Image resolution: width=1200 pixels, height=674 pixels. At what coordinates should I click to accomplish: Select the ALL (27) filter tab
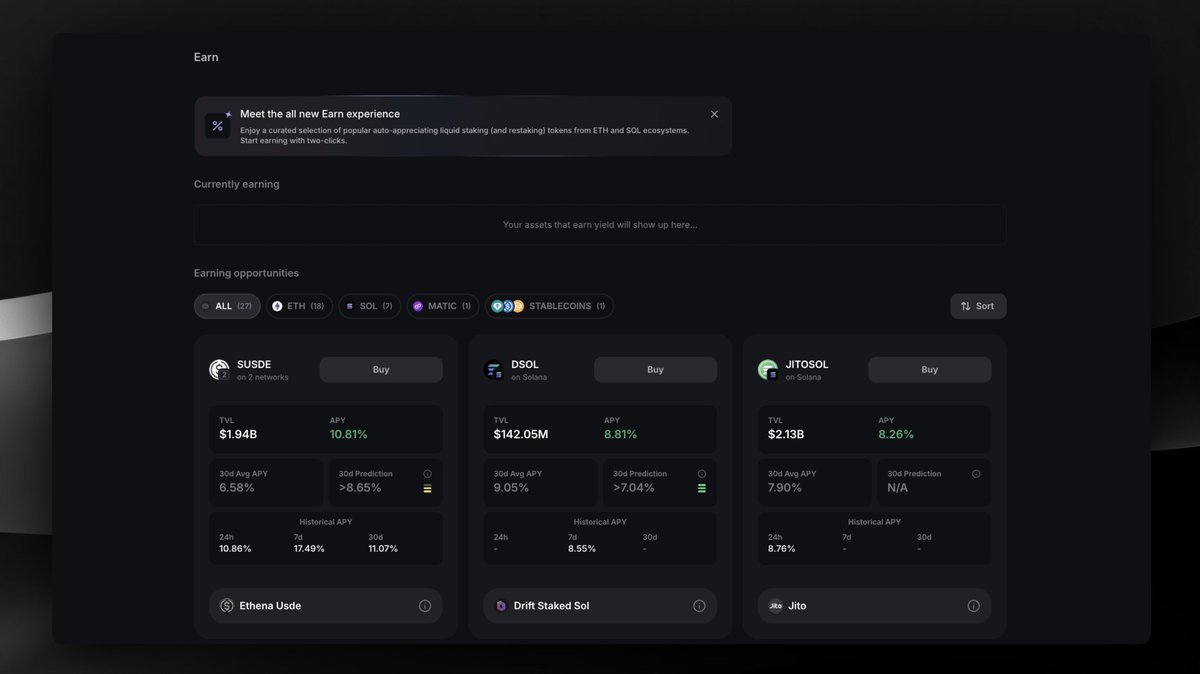227,306
